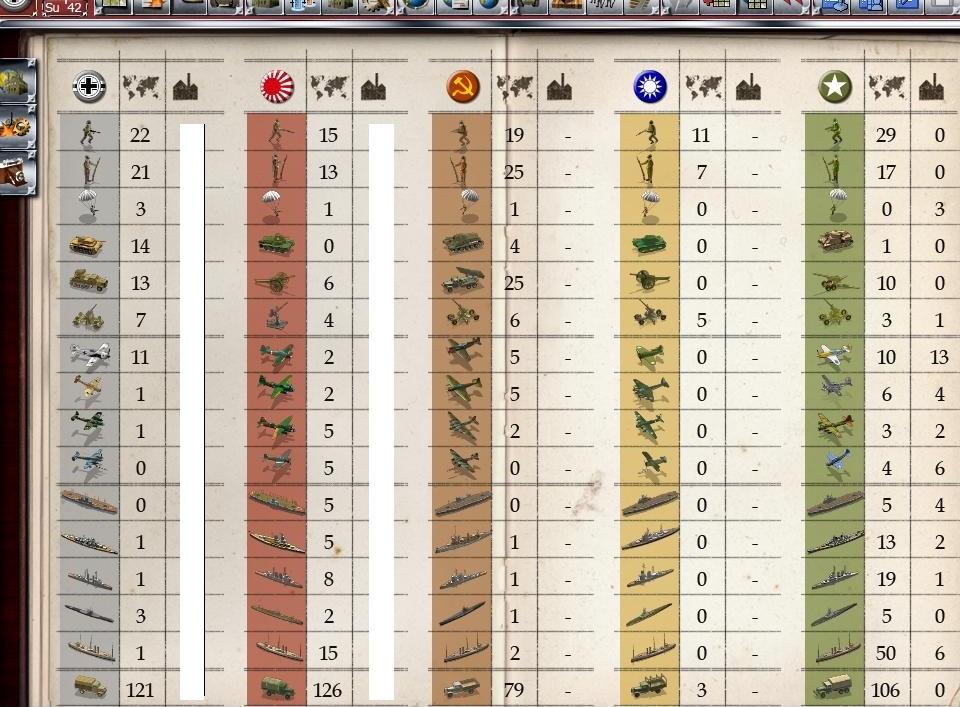Click the factory icon in the Japanese column
The width and height of the screenshot is (960, 707).
pyautogui.click(x=373, y=88)
